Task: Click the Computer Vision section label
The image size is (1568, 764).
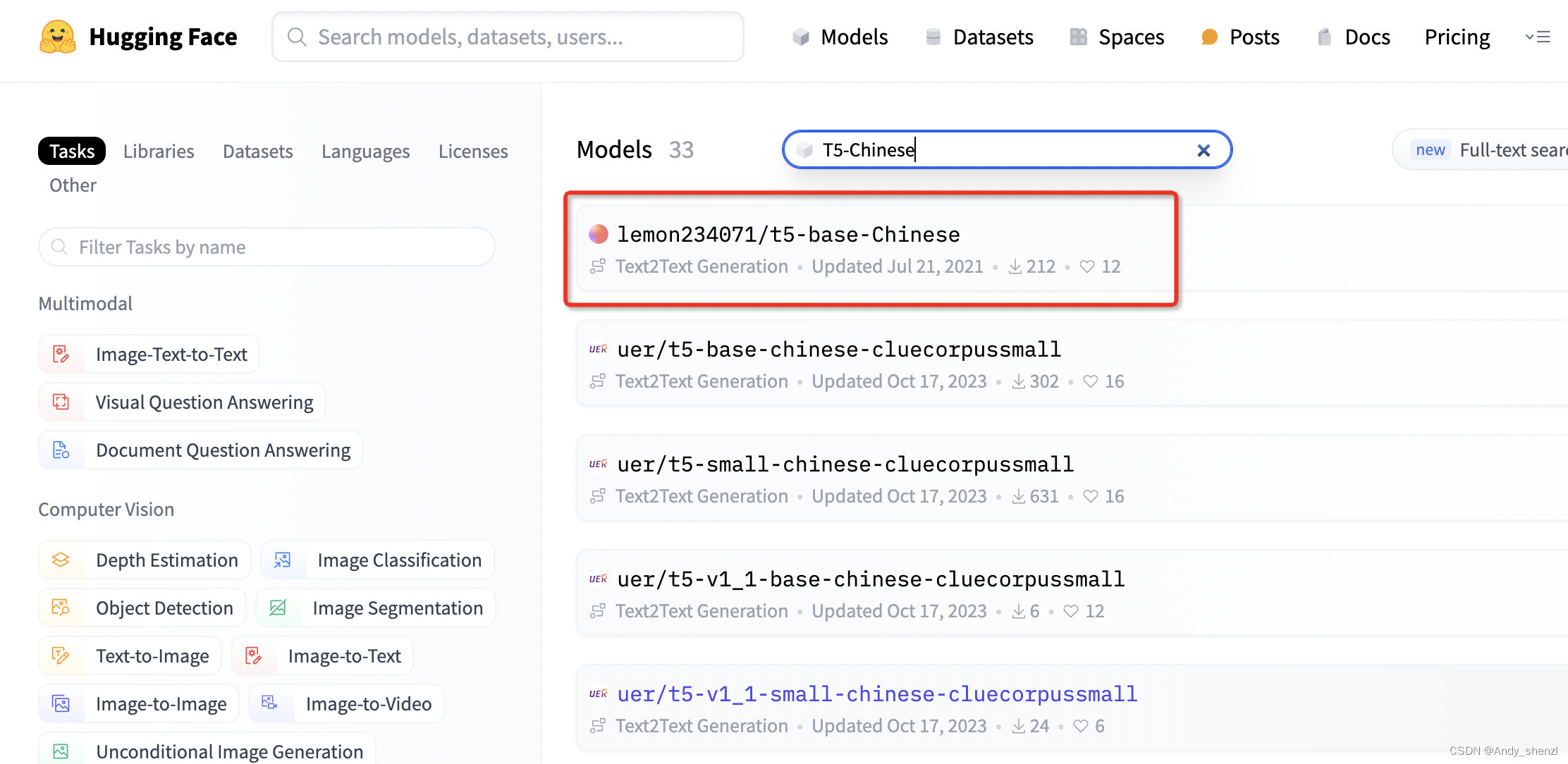Action: [106, 509]
